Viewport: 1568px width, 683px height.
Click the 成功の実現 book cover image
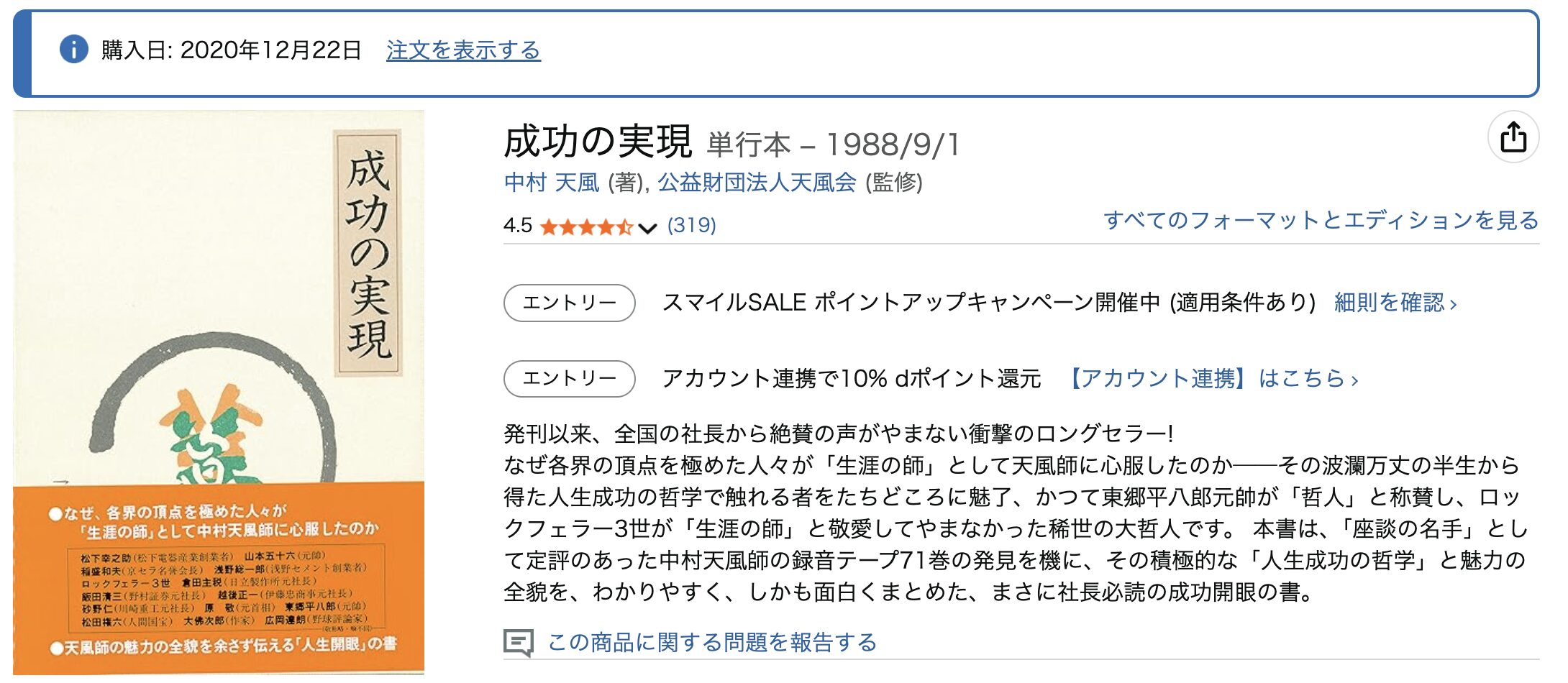(x=219, y=393)
